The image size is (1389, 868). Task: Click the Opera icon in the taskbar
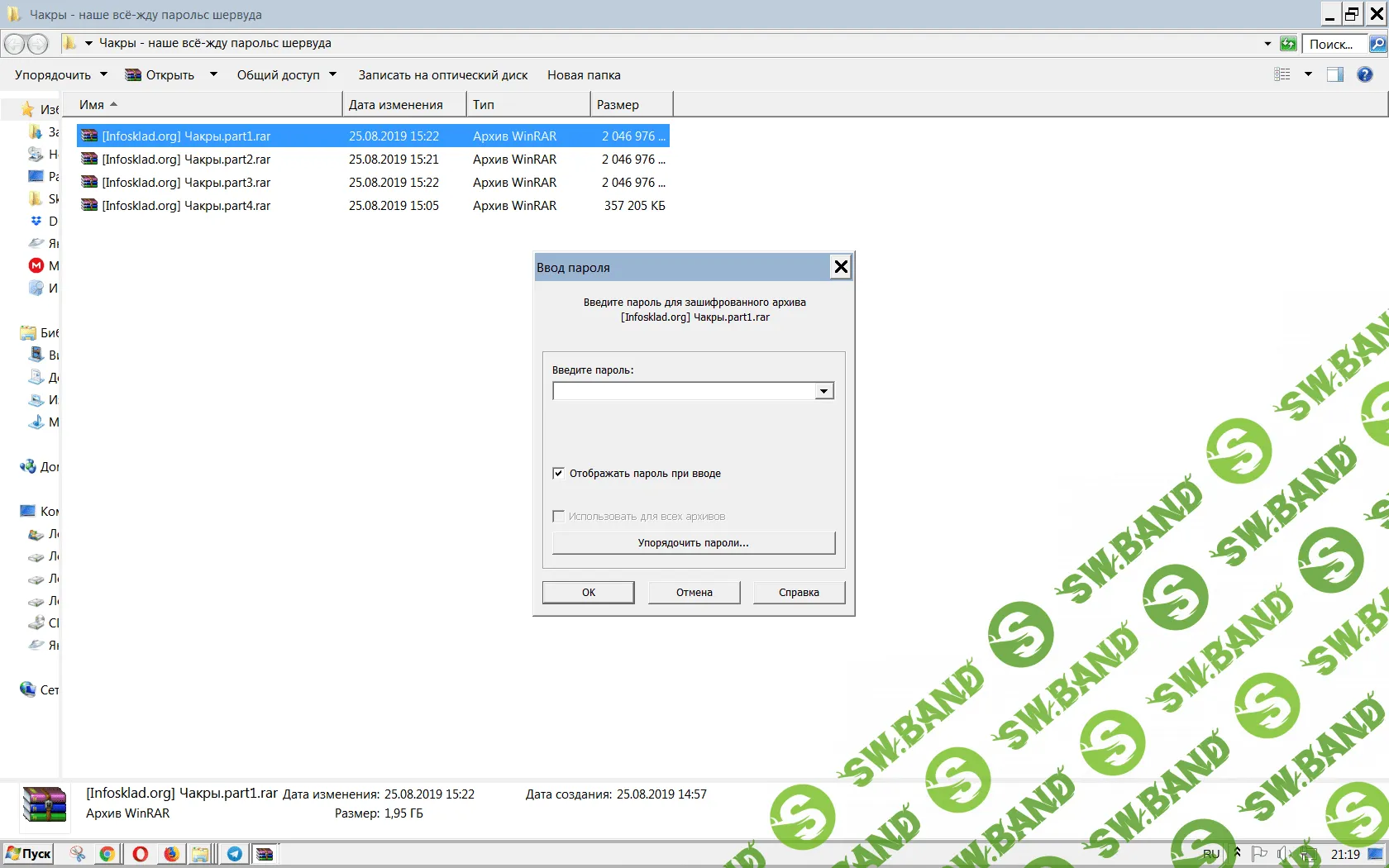click(x=141, y=853)
